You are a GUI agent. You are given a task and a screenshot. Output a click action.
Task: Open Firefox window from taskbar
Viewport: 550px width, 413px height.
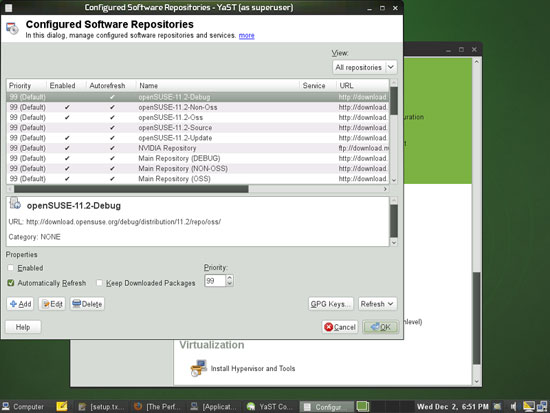click(157, 407)
